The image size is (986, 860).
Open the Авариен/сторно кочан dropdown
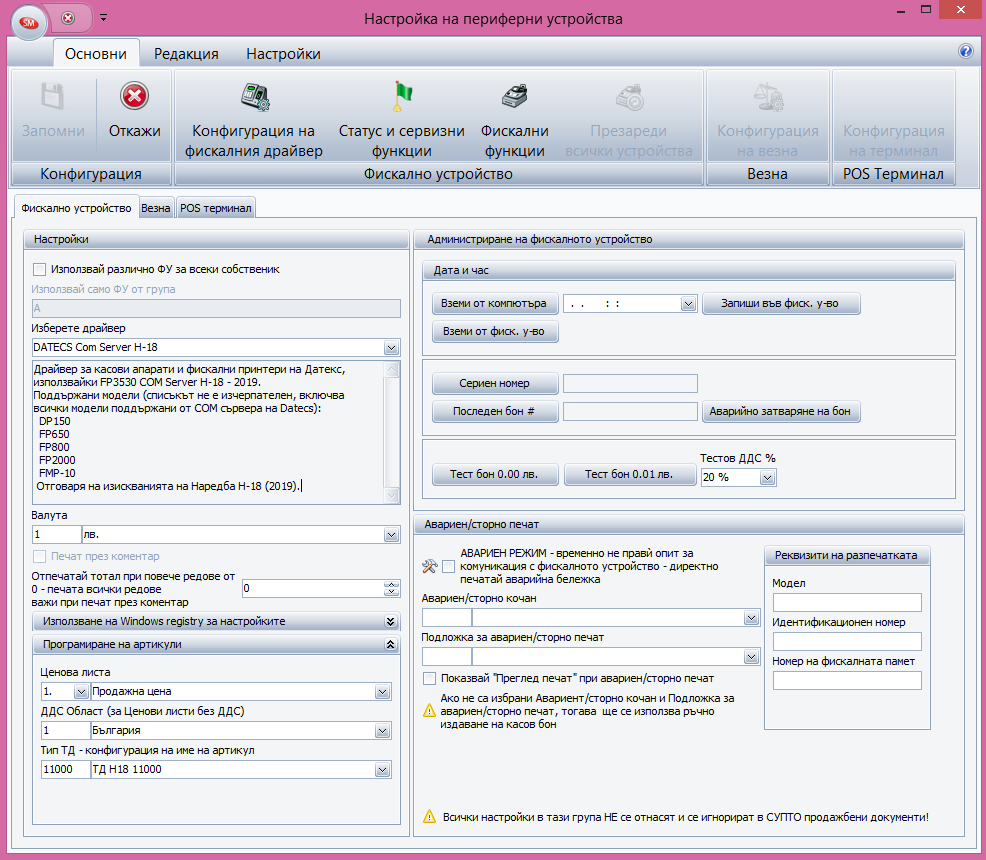click(x=751, y=618)
